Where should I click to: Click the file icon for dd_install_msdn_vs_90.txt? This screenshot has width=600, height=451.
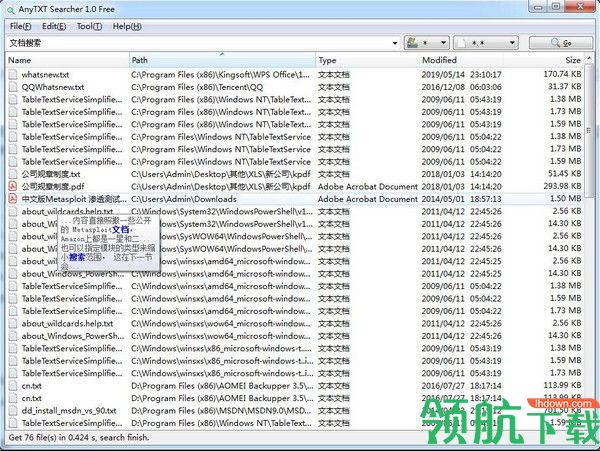tap(13, 411)
